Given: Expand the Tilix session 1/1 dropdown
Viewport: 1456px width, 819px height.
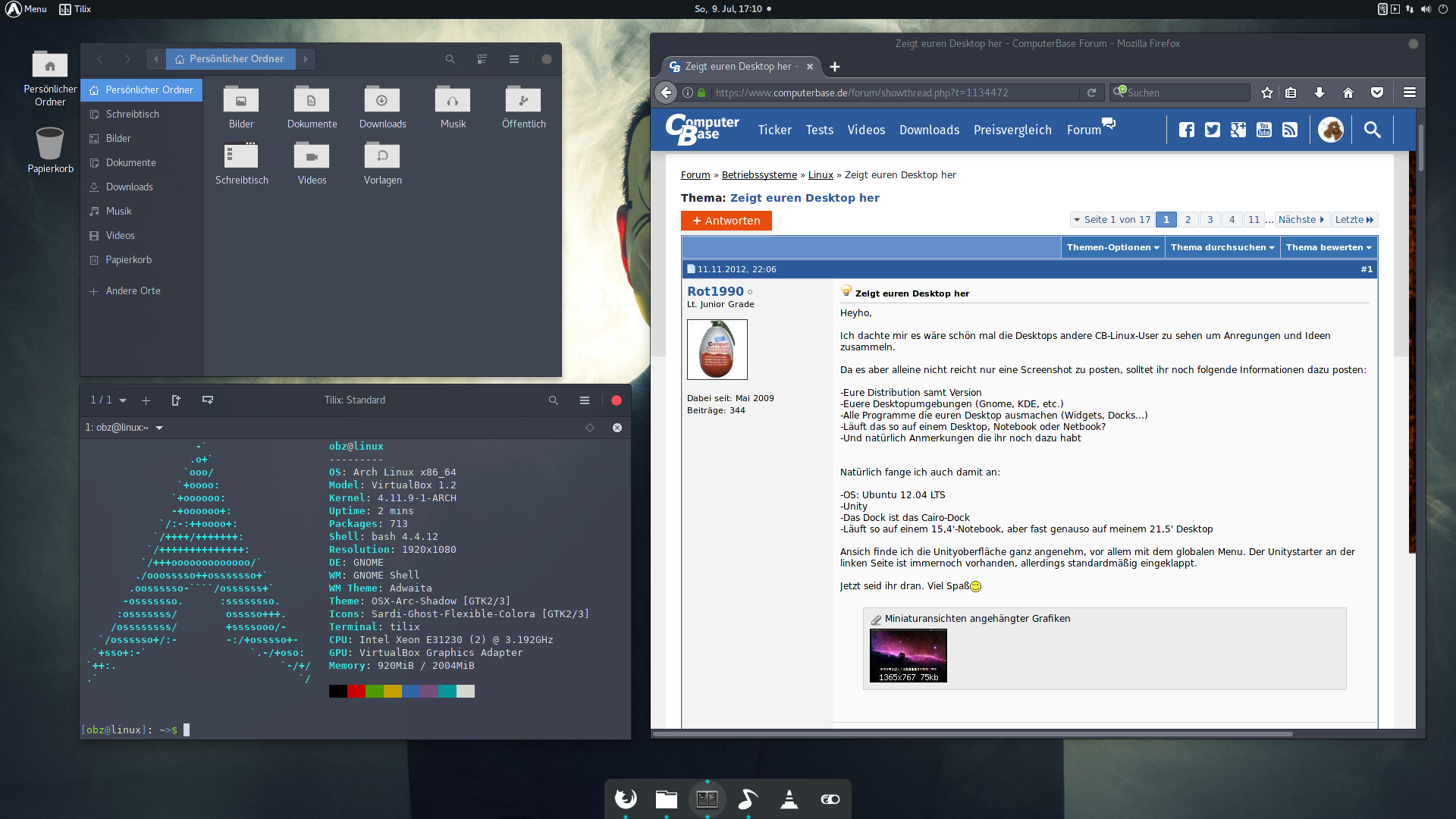Looking at the screenshot, I should pyautogui.click(x=123, y=400).
